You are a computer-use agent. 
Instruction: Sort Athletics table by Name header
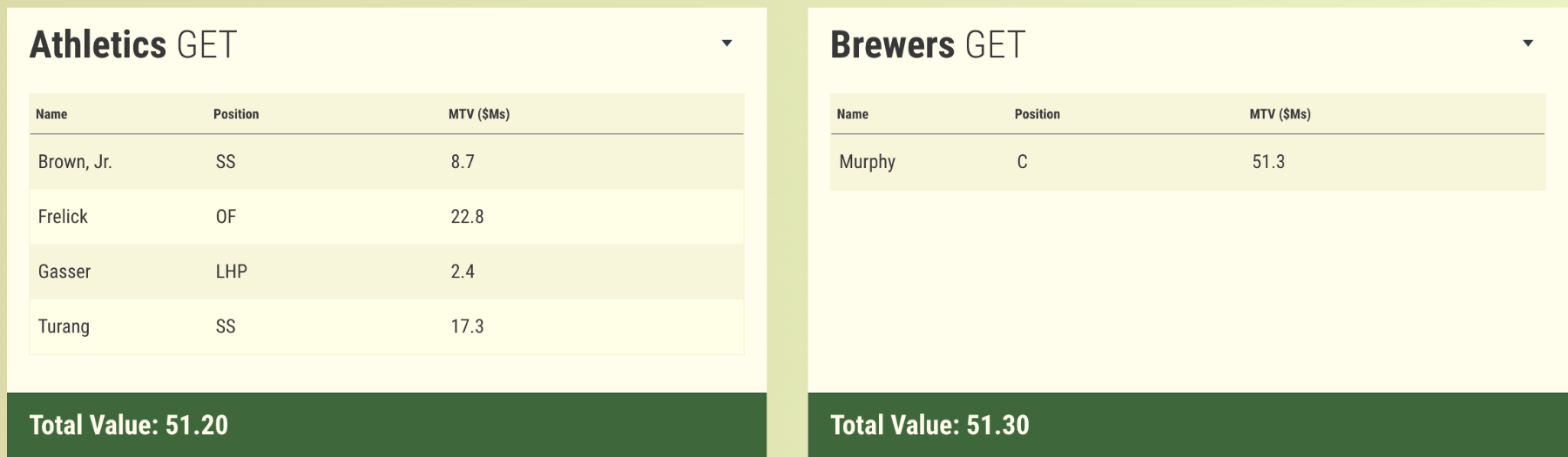[x=51, y=114]
